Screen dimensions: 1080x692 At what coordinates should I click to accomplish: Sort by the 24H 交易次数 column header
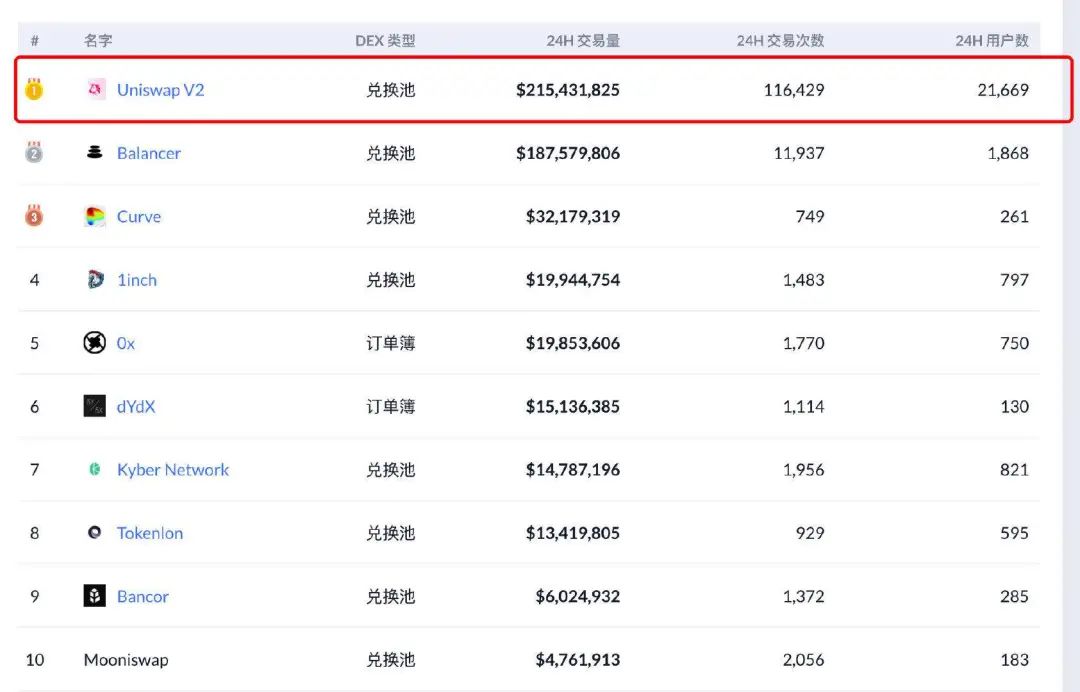(x=780, y=41)
